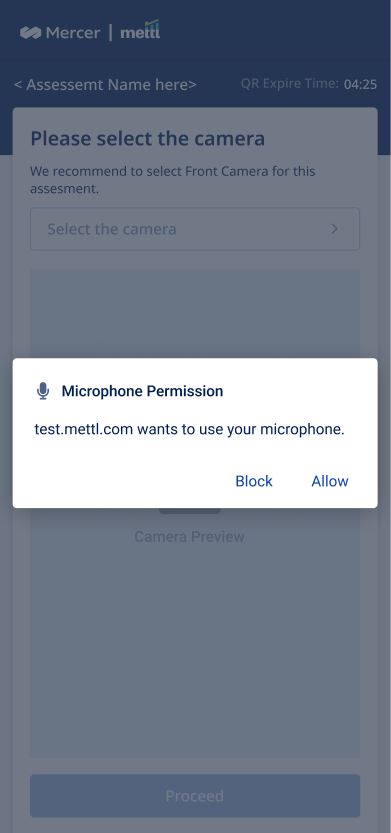Viewport: 391px width, 833px height.
Task: Click the Mercer logo icon
Action: point(30,33)
